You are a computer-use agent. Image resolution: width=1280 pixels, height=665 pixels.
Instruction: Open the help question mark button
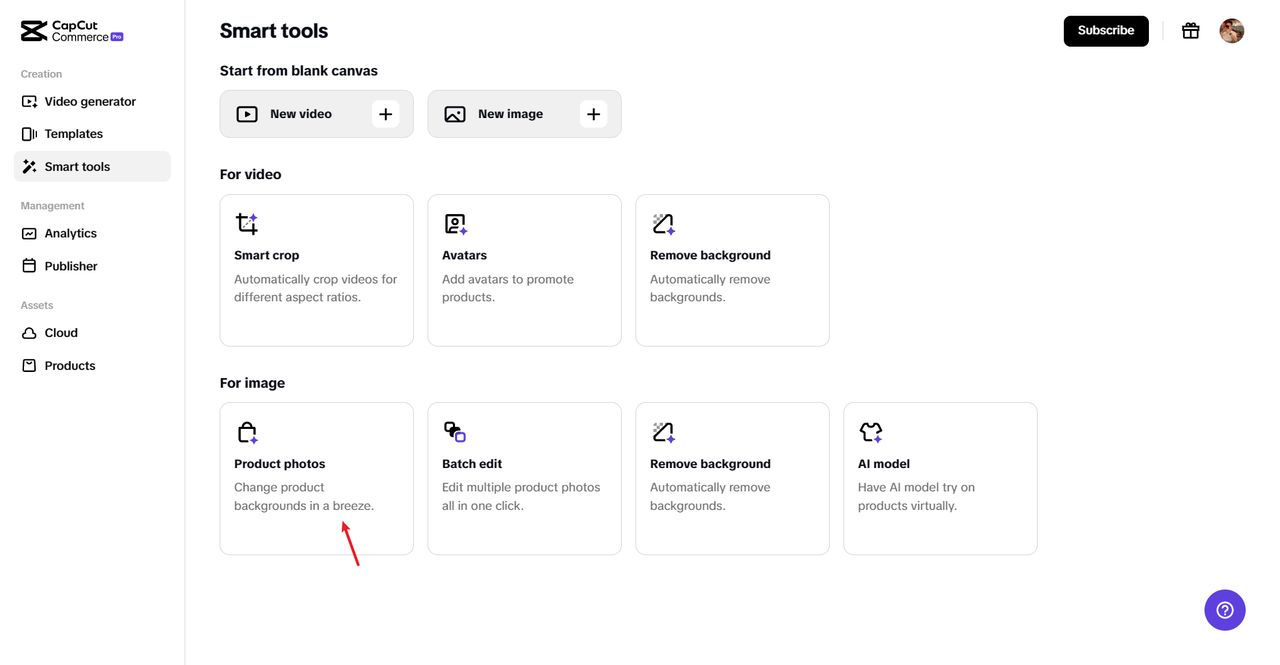pyautogui.click(x=1224, y=610)
